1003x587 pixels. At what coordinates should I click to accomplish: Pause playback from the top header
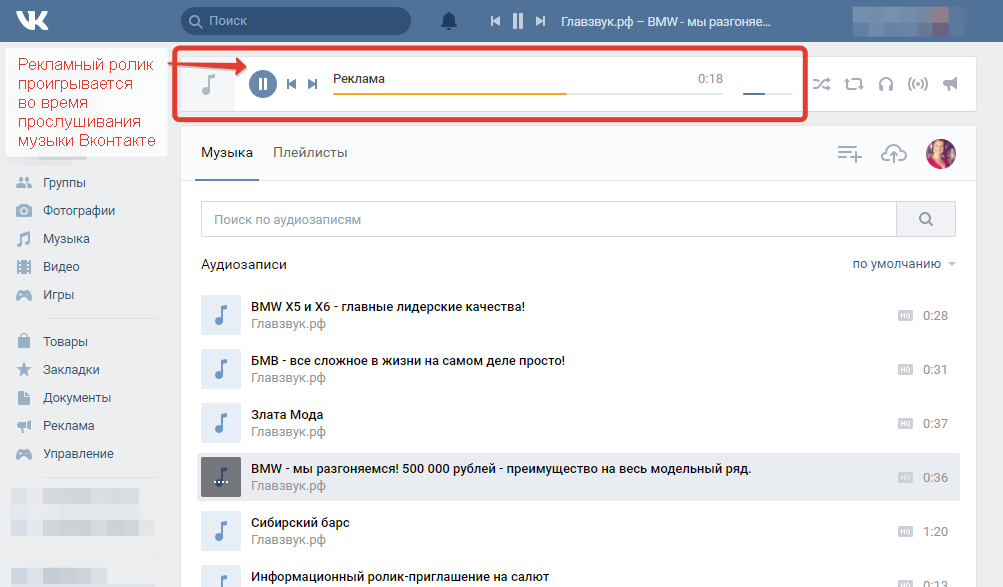[517, 21]
